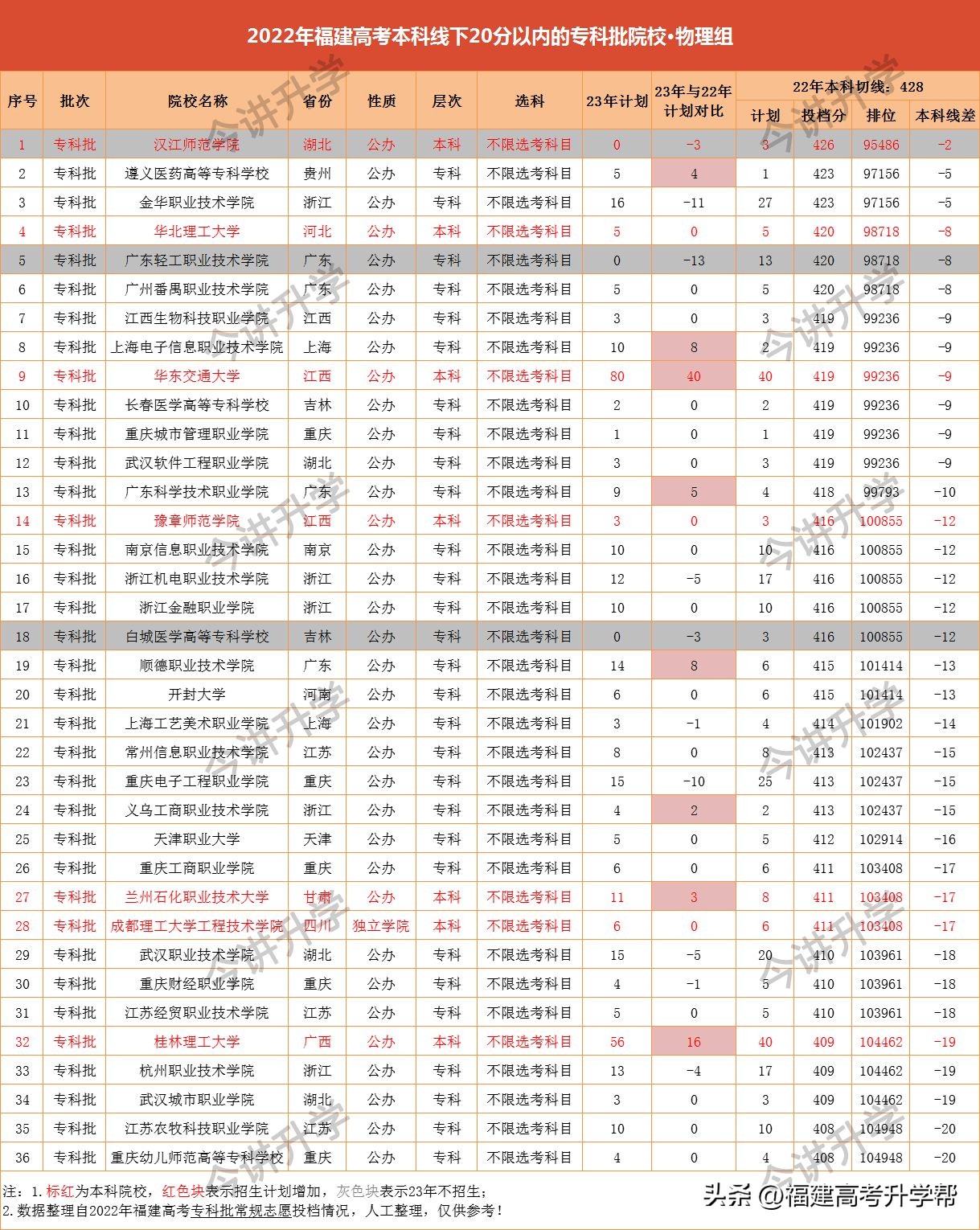
Task: Select the '性质' column header
Action: coord(381,101)
